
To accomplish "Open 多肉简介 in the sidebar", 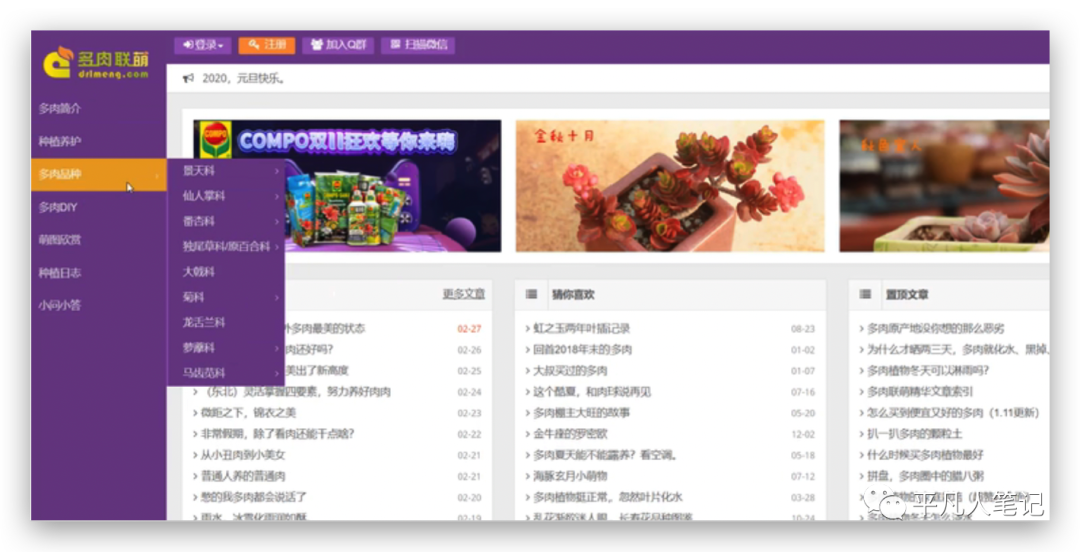I will 98,108.
